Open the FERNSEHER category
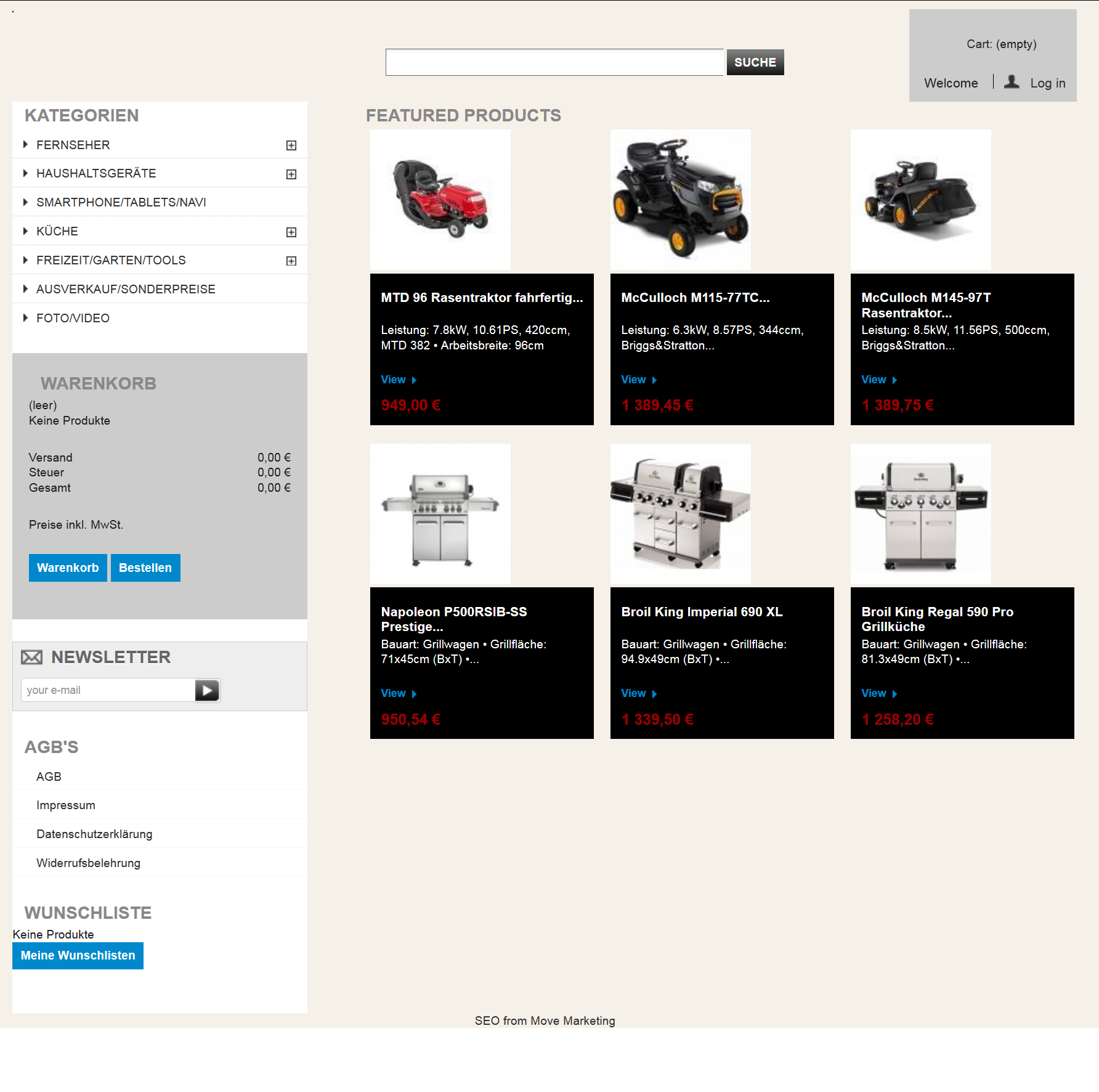Screen dimensions: 1099x1092 [x=73, y=145]
